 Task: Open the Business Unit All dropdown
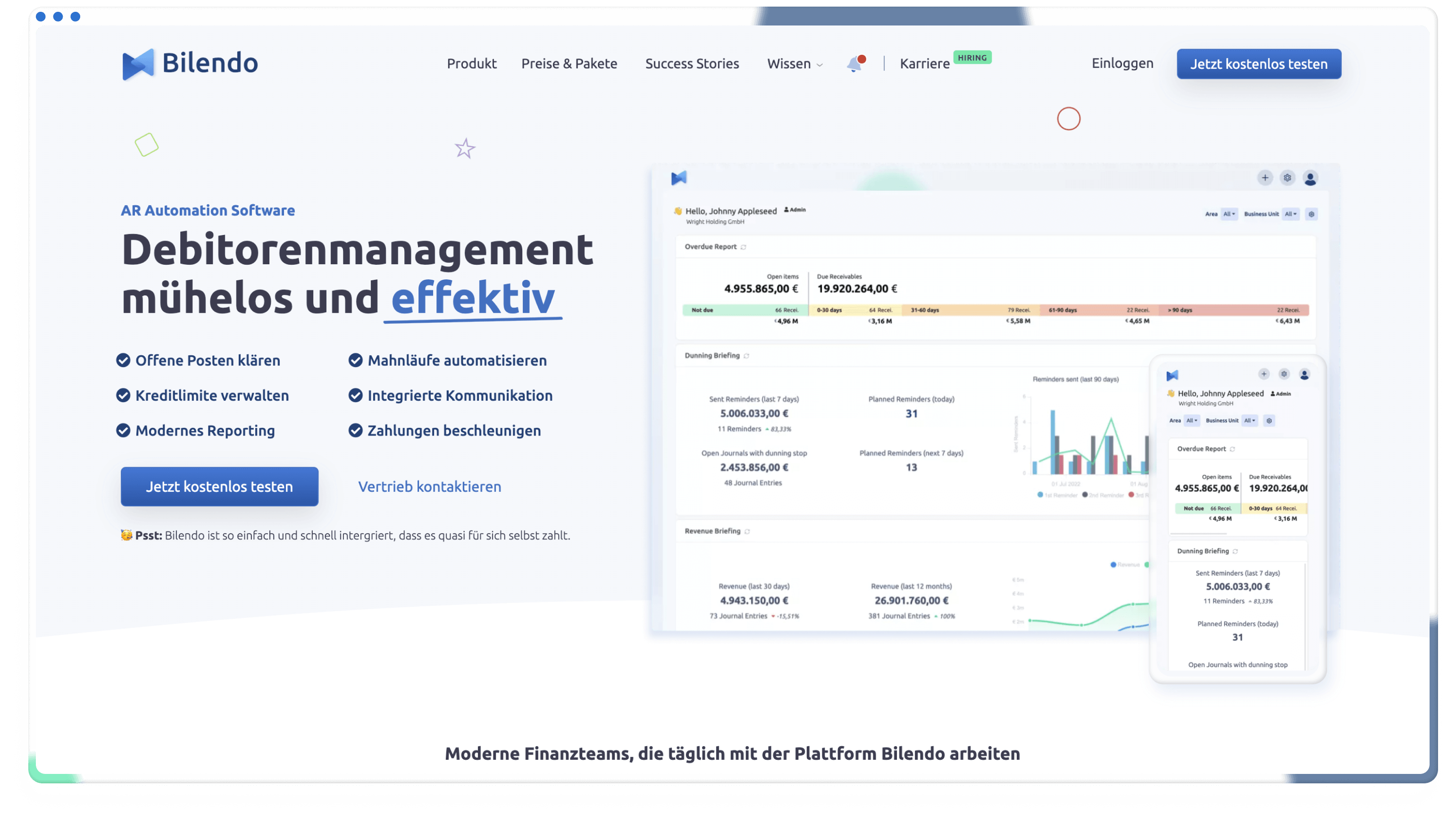pos(1290,214)
